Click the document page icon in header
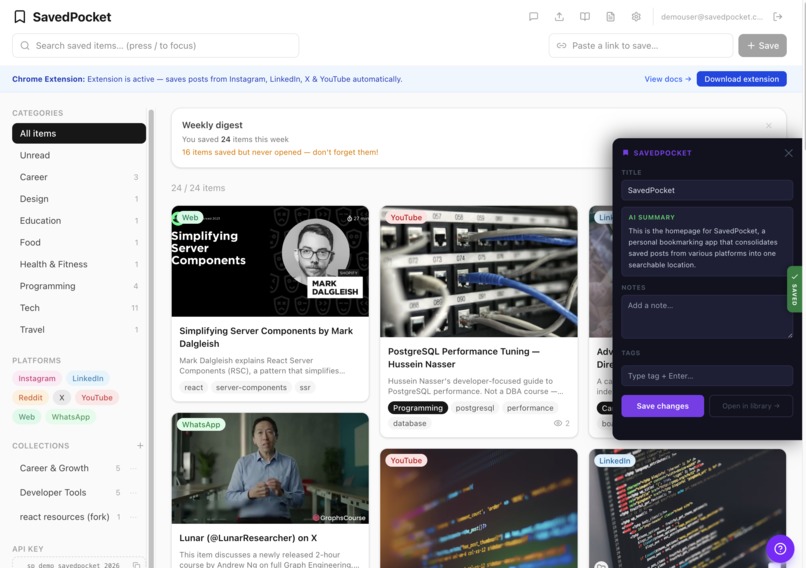This screenshot has height=568, width=806. tap(610, 17)
